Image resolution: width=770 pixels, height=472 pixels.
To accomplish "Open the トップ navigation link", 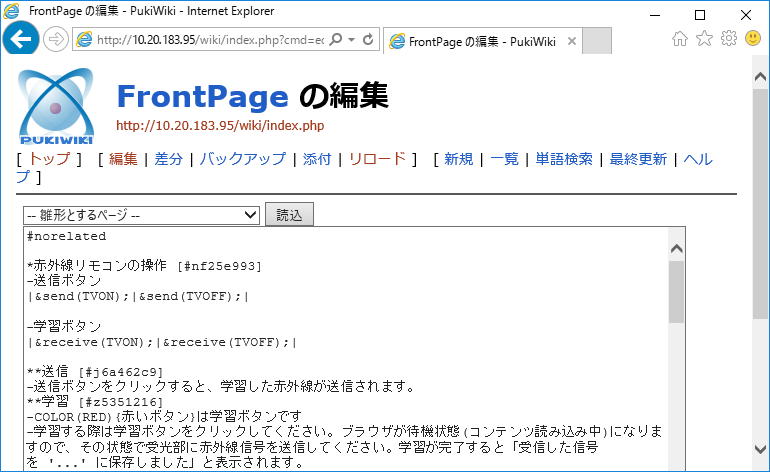I will [49, 159].
